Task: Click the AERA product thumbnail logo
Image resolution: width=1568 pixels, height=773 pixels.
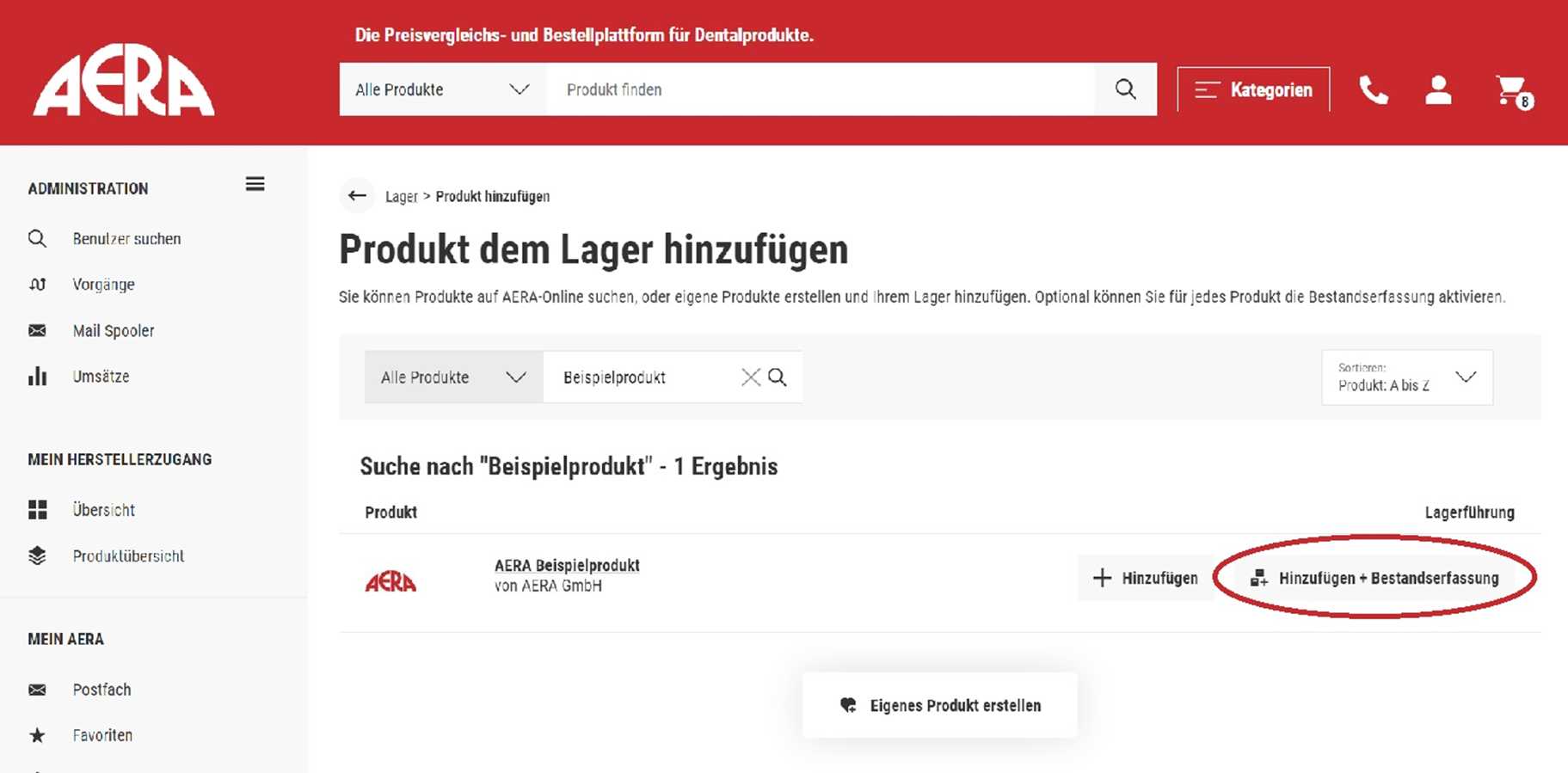Action: 390,582
